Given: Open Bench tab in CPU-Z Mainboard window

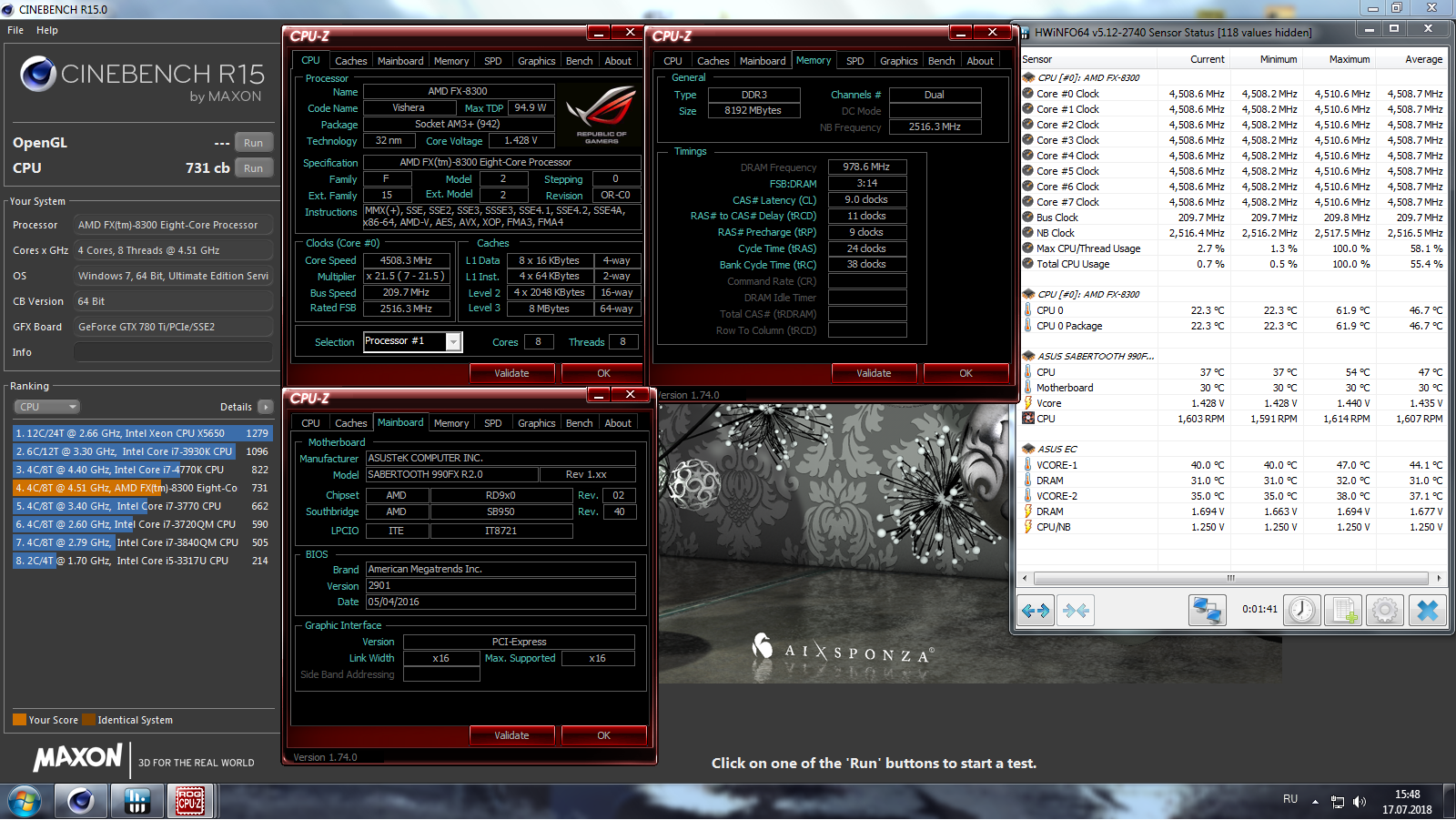Looking at the screenshot, I should click(x=579, y=423).
